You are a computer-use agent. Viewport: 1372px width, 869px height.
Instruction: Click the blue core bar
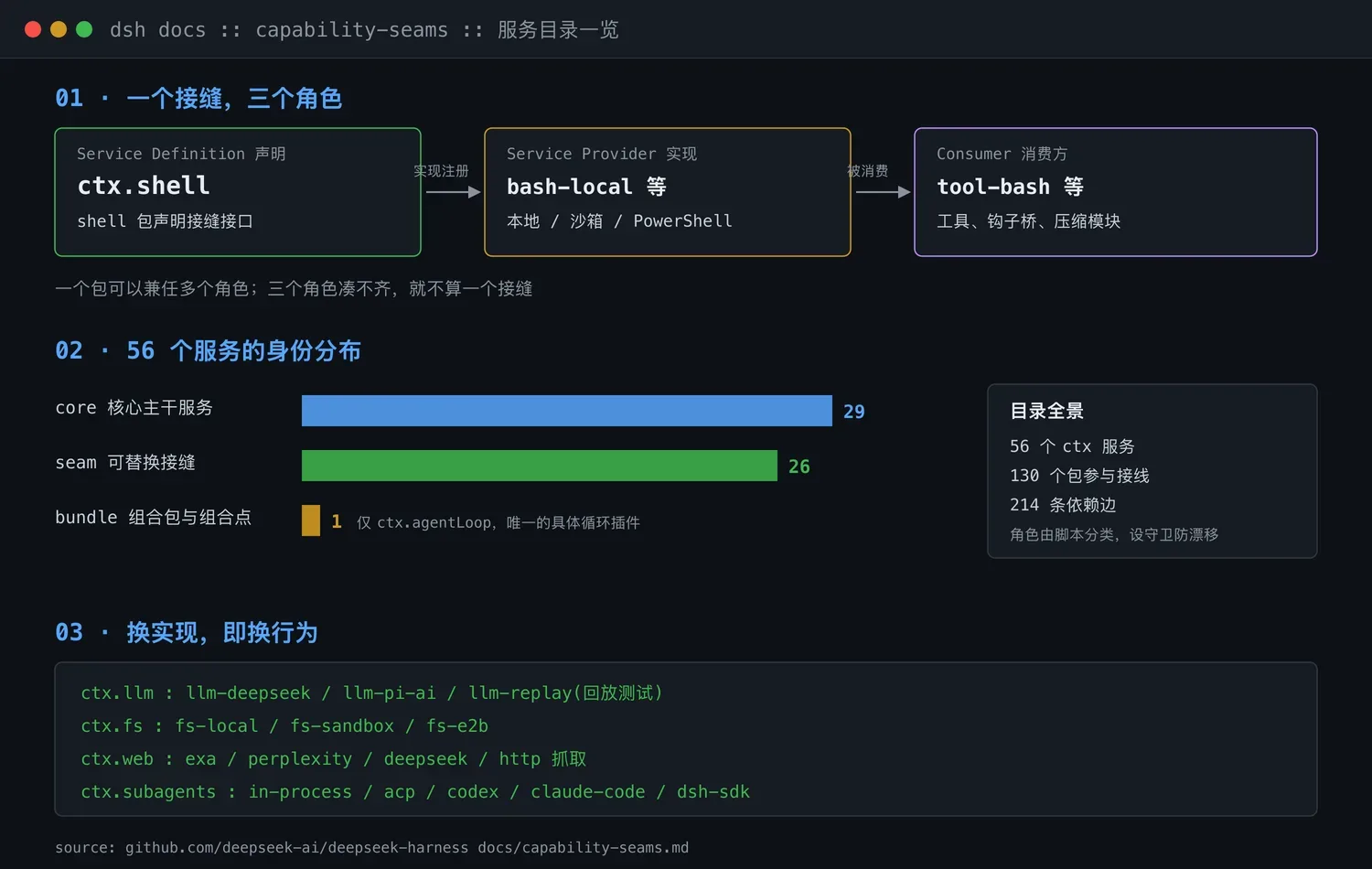click(x=567, y=411)
